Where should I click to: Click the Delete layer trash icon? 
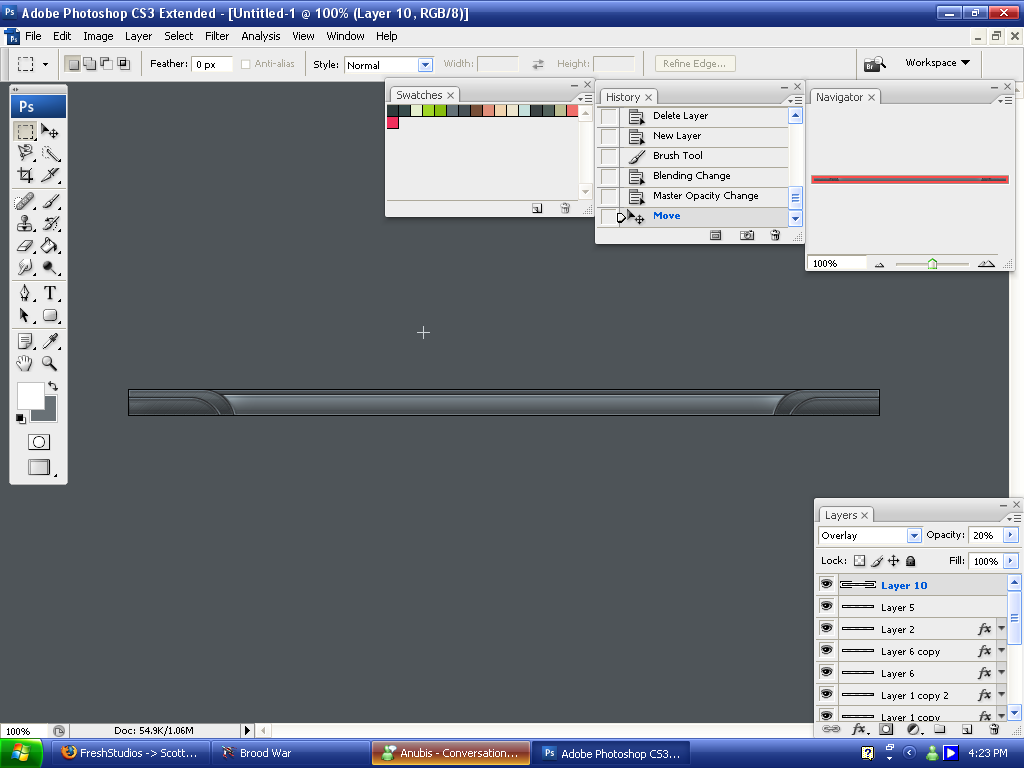point(994,730)
